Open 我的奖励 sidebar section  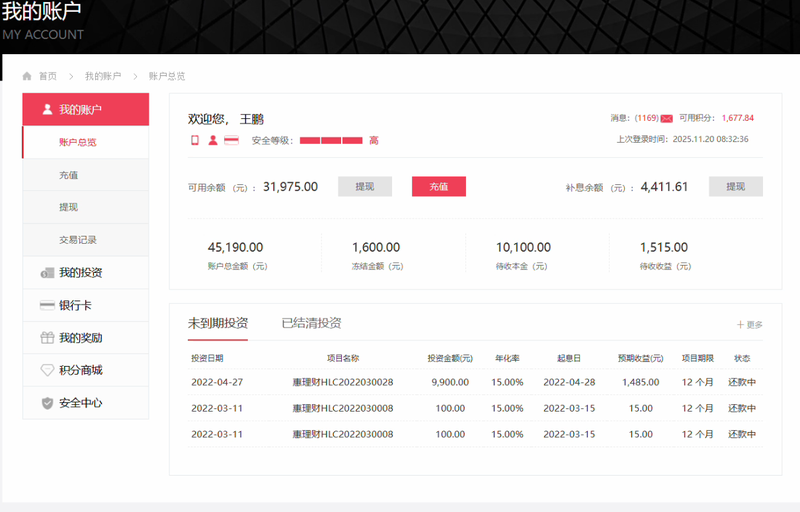pyautogui.click(x=86, y=338)
